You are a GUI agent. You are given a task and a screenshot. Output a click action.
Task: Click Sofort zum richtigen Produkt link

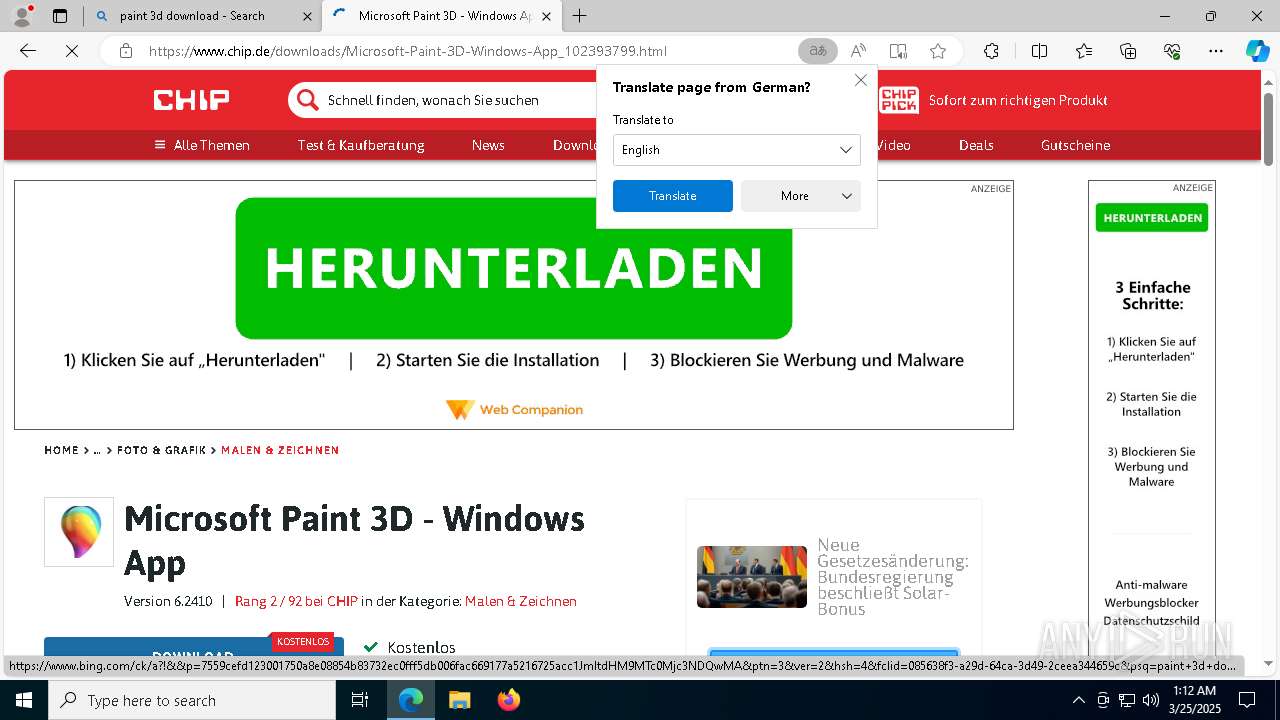[x=1018, y=100]
